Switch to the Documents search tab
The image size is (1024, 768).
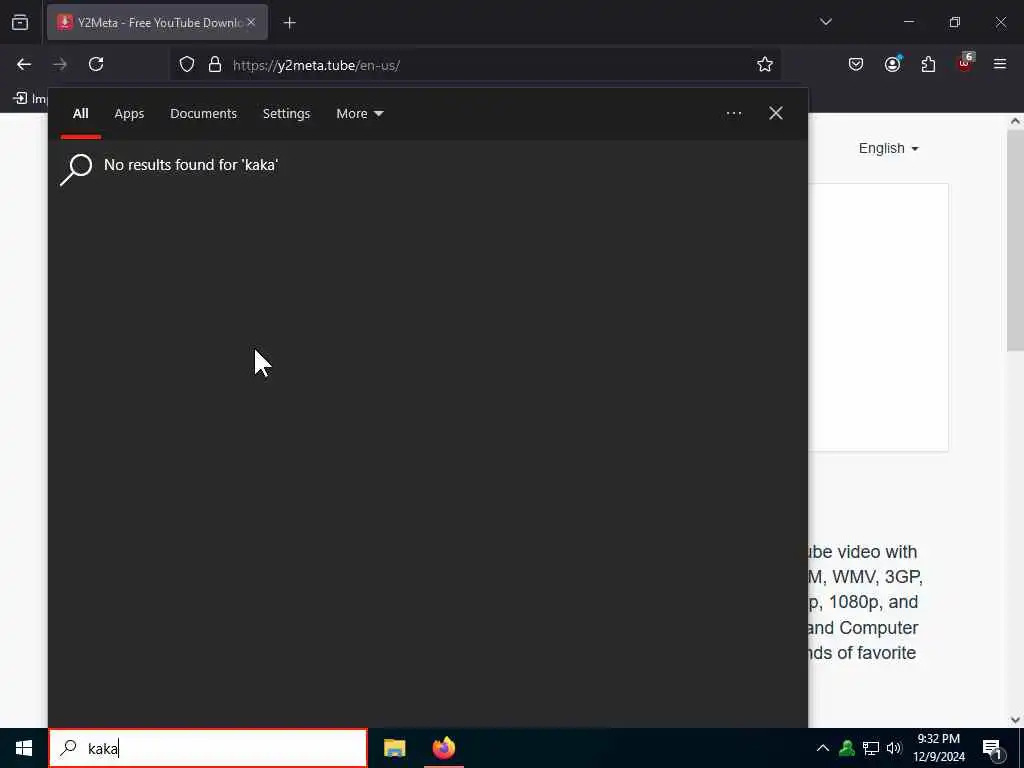click(203, 114)
